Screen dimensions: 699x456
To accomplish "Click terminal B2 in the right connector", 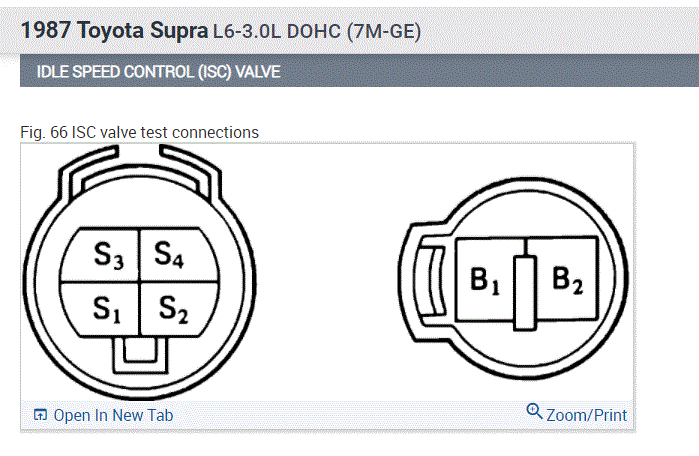I will pos(566,281).
